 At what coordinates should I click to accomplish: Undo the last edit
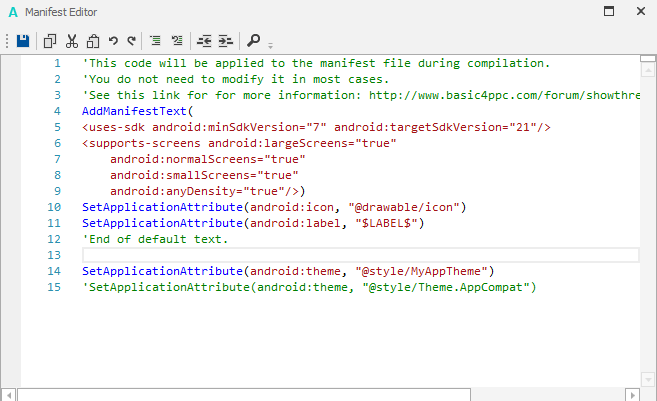[x=113, y=41]
